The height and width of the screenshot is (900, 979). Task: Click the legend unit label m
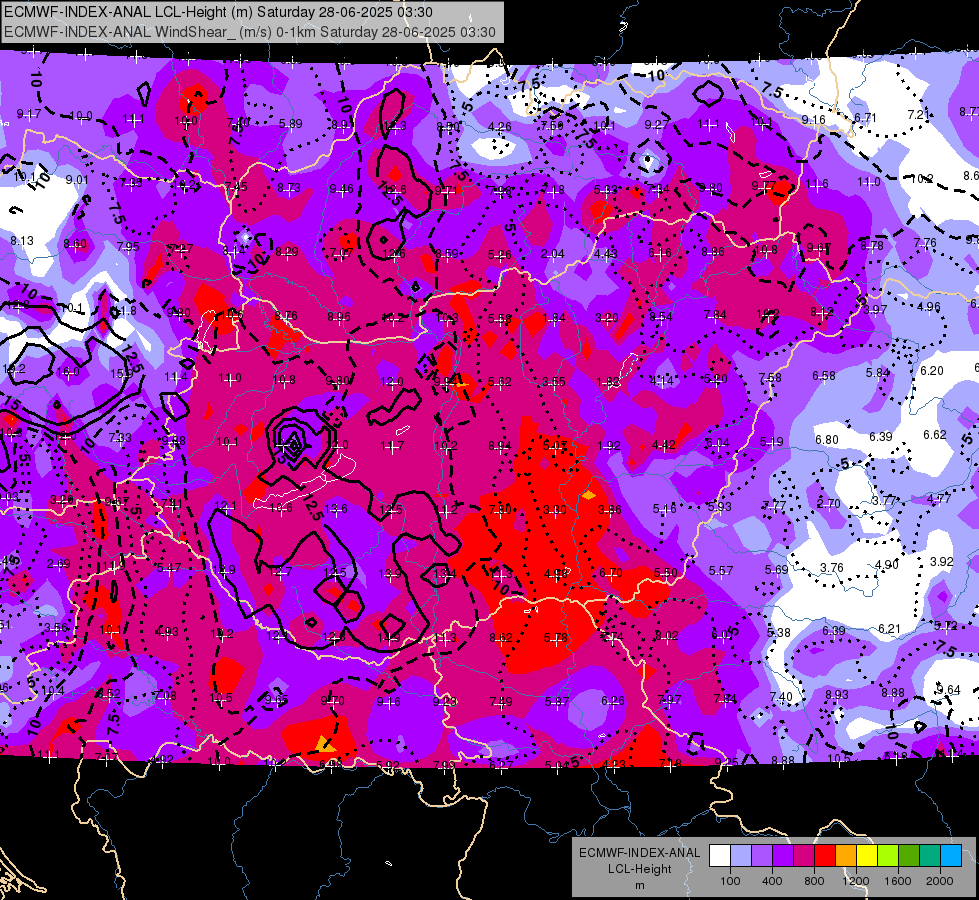(x=639, y=885)
